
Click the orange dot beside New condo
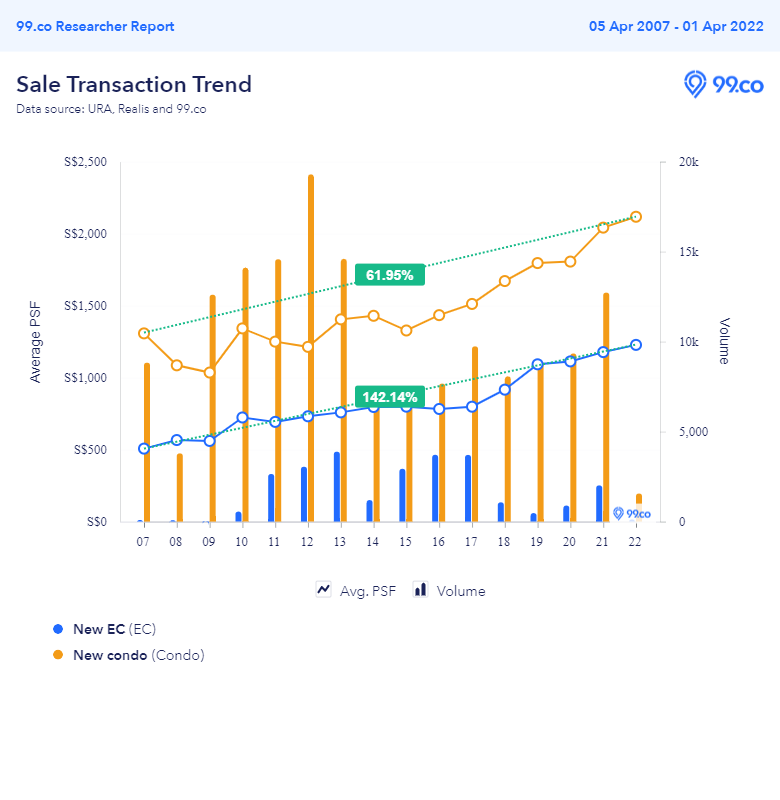point(58,655)
